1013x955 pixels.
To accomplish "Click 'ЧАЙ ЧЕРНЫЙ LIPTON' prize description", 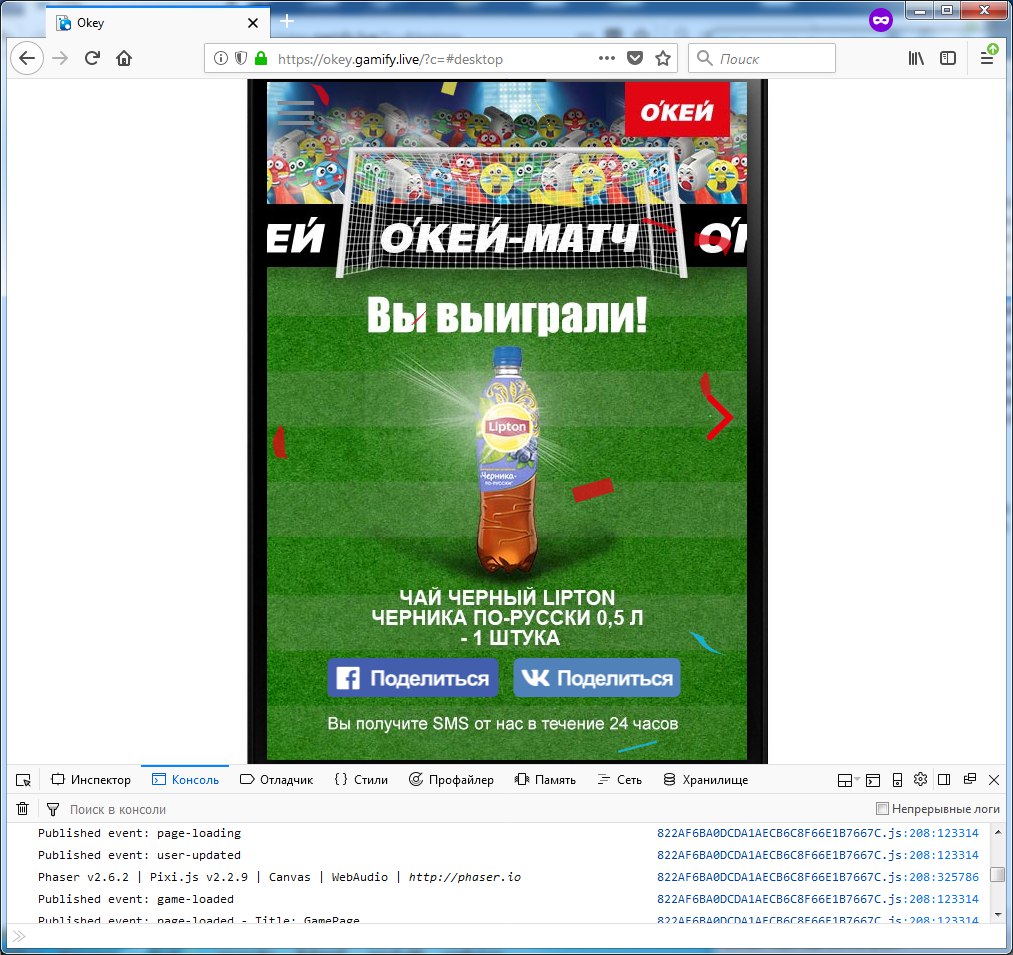I will pos(507,617).
